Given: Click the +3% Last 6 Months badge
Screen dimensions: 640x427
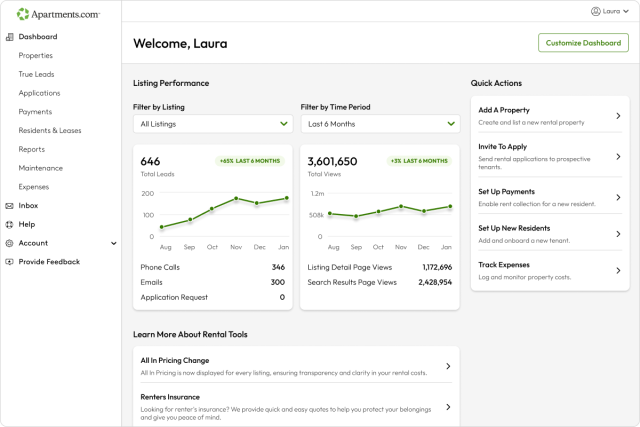Looking at the screenshot, I should (419, 161).
